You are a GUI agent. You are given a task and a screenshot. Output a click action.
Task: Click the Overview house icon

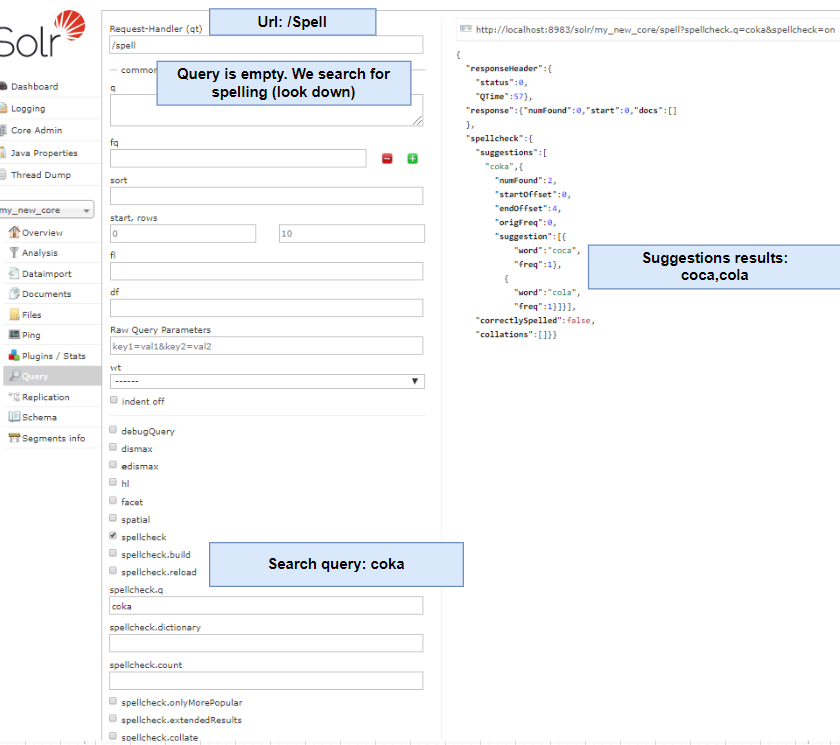click(x=14, y=232)
